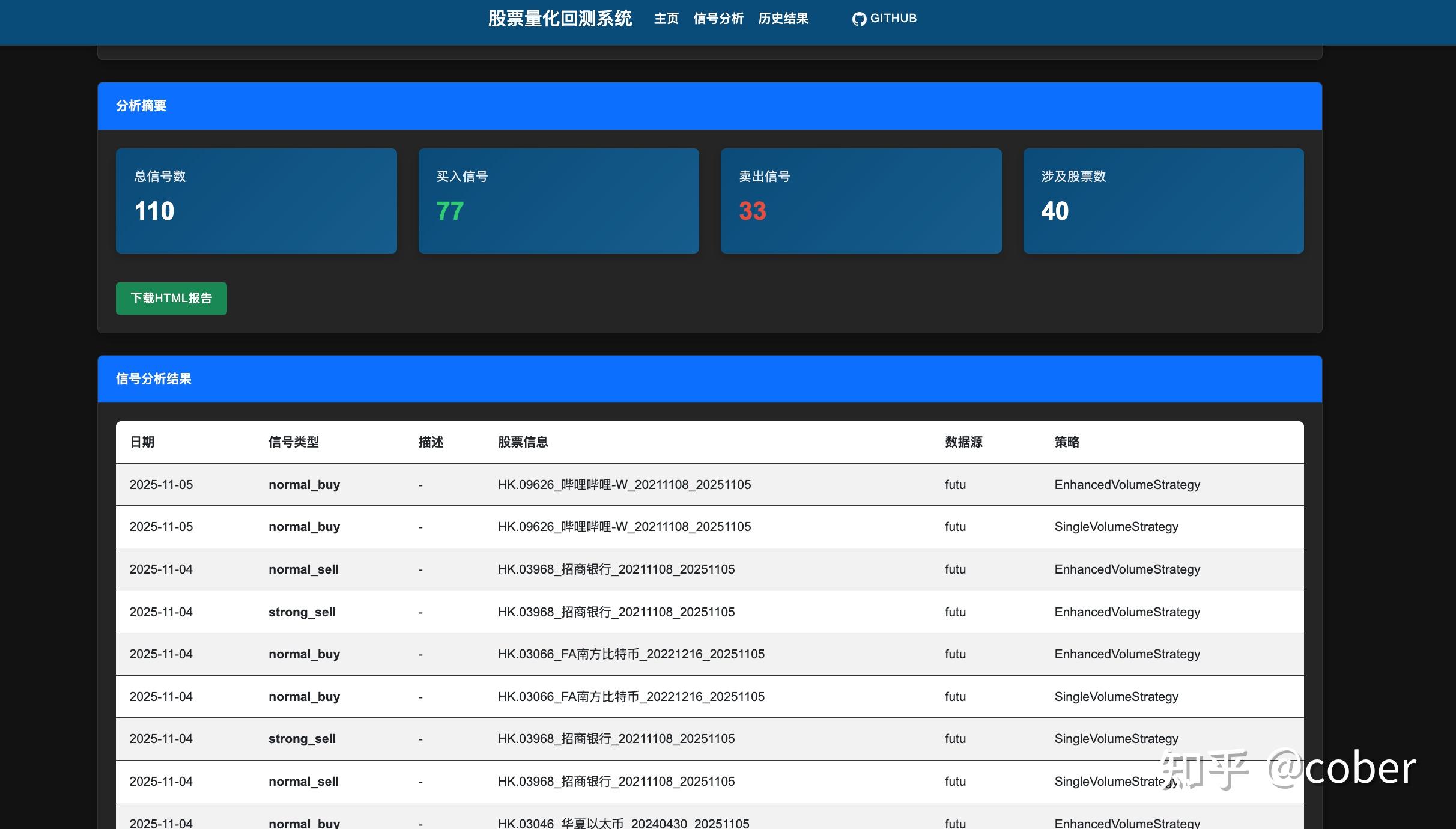Image resolution: width=1456 pixels, height=829 pixels.
Task: Click the 股票量化回测系统 site title
Action: (560, 19)
